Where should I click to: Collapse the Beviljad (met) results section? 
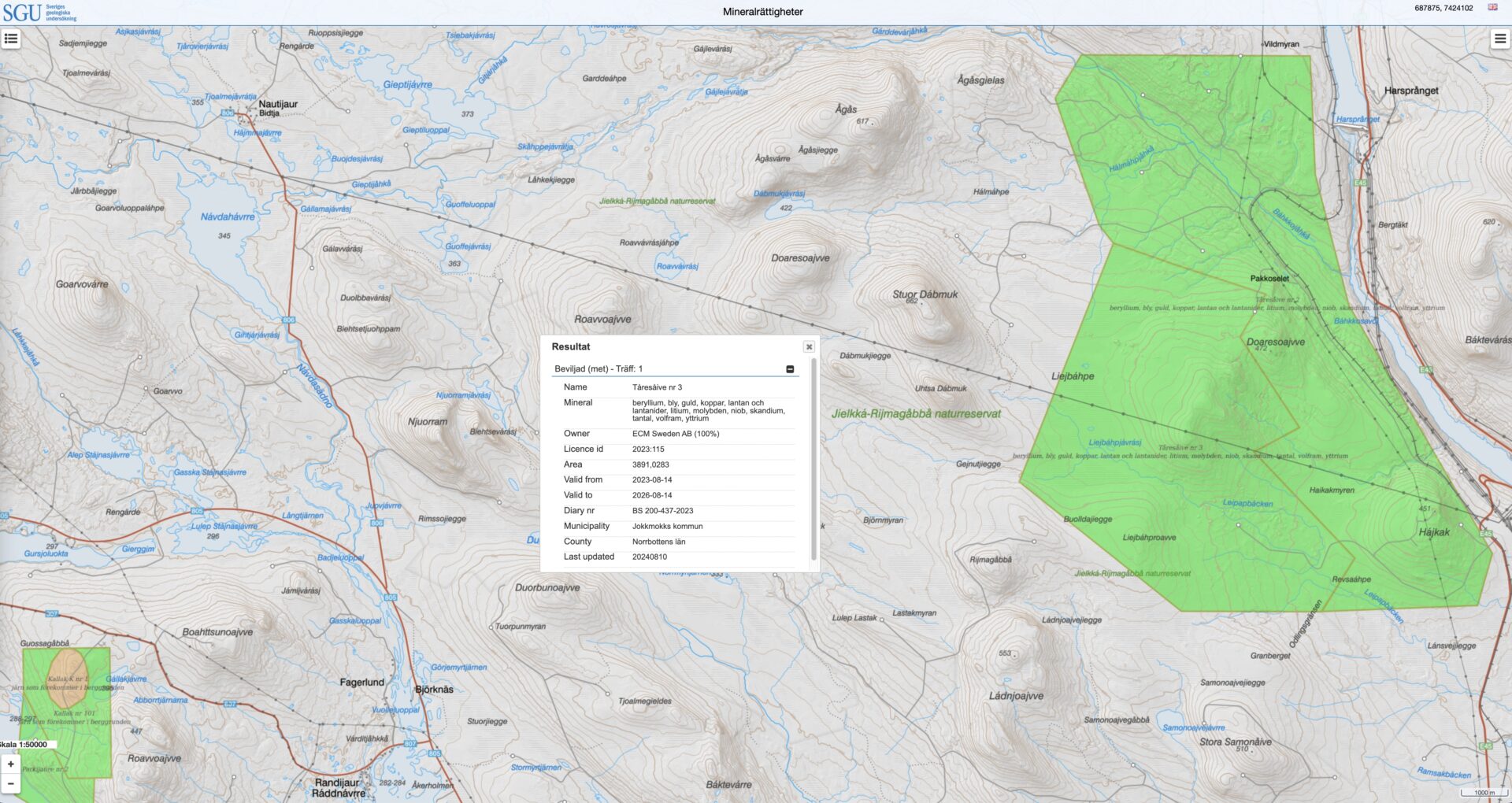[790, 369]
